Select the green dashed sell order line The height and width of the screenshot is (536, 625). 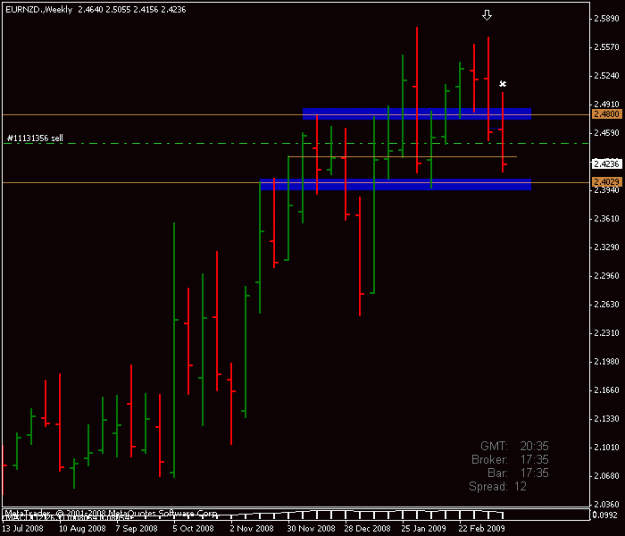click(295, 143)
